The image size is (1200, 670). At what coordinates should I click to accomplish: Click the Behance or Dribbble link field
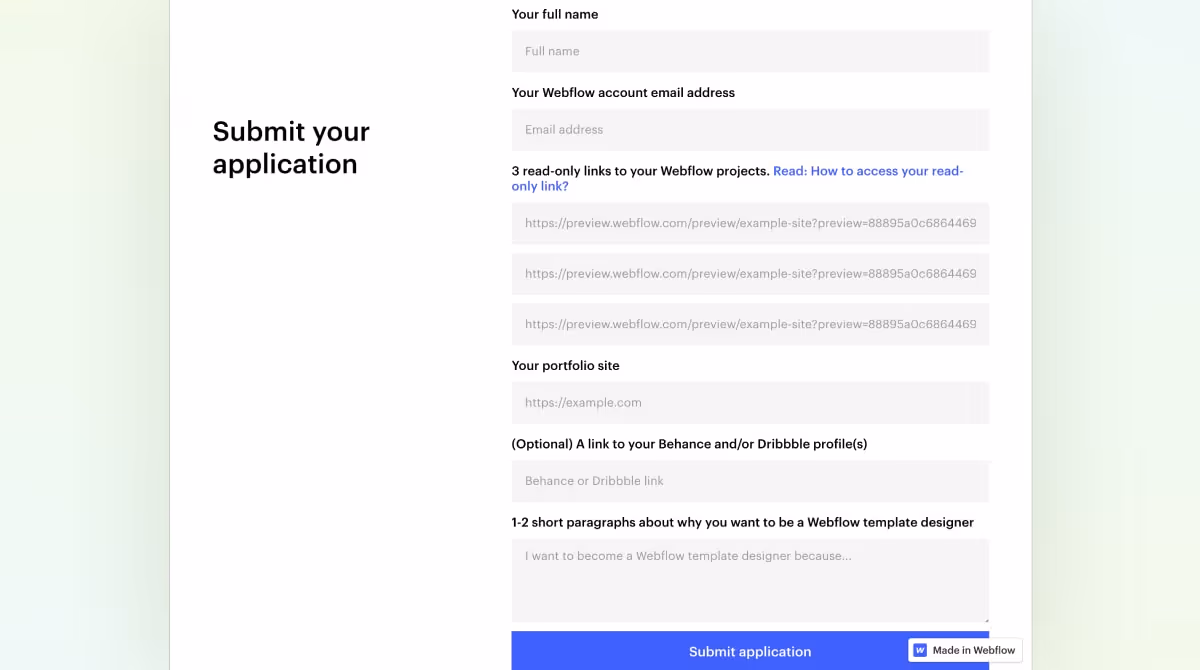click(x=750, y=481)
